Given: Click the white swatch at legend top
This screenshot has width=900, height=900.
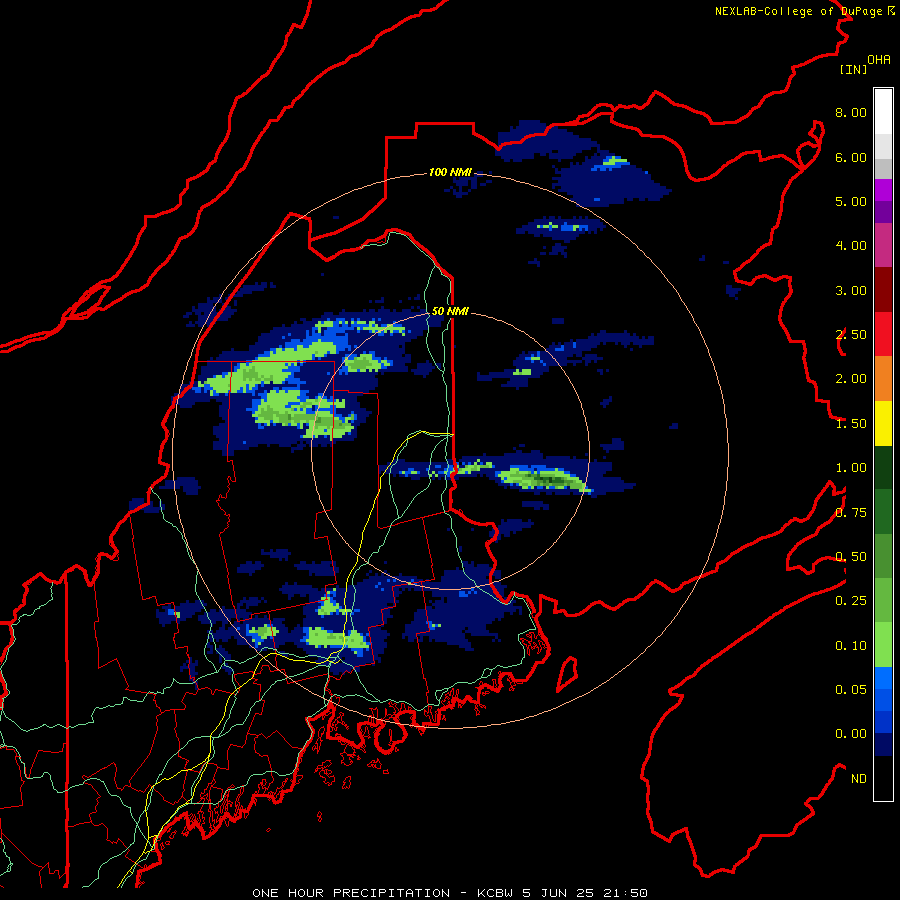Looking at the screenshot, I should pyautogui.click(x=883, y=112).
